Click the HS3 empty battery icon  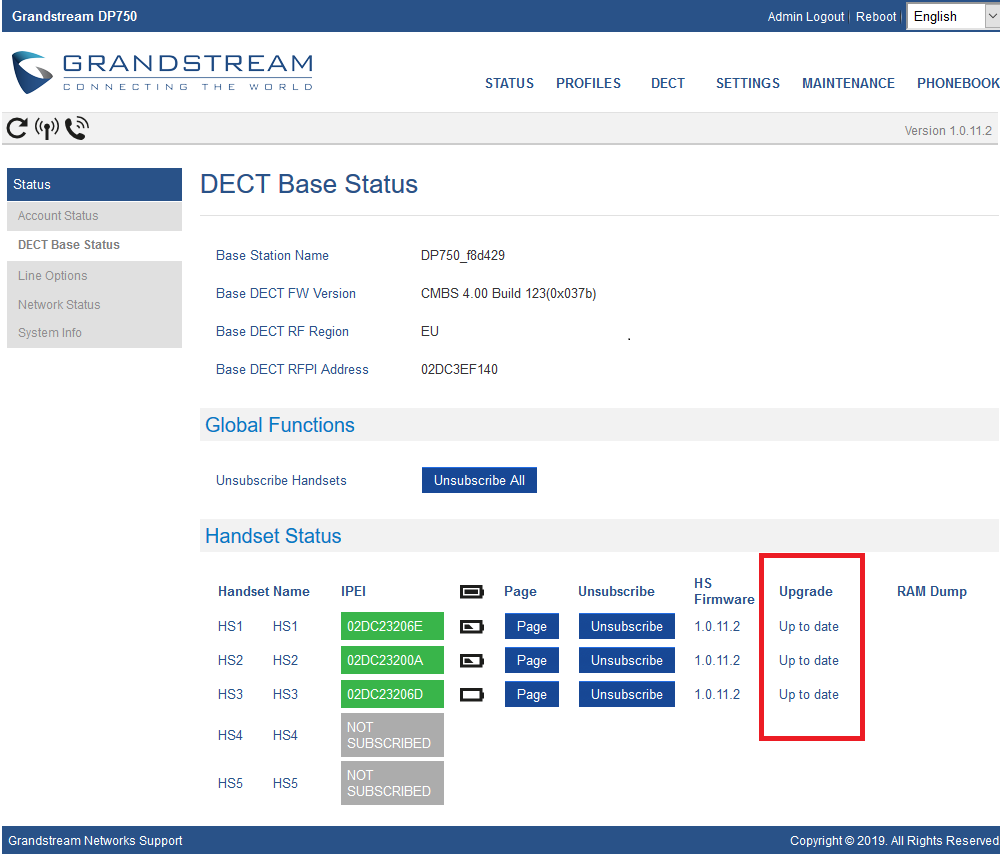471,695
